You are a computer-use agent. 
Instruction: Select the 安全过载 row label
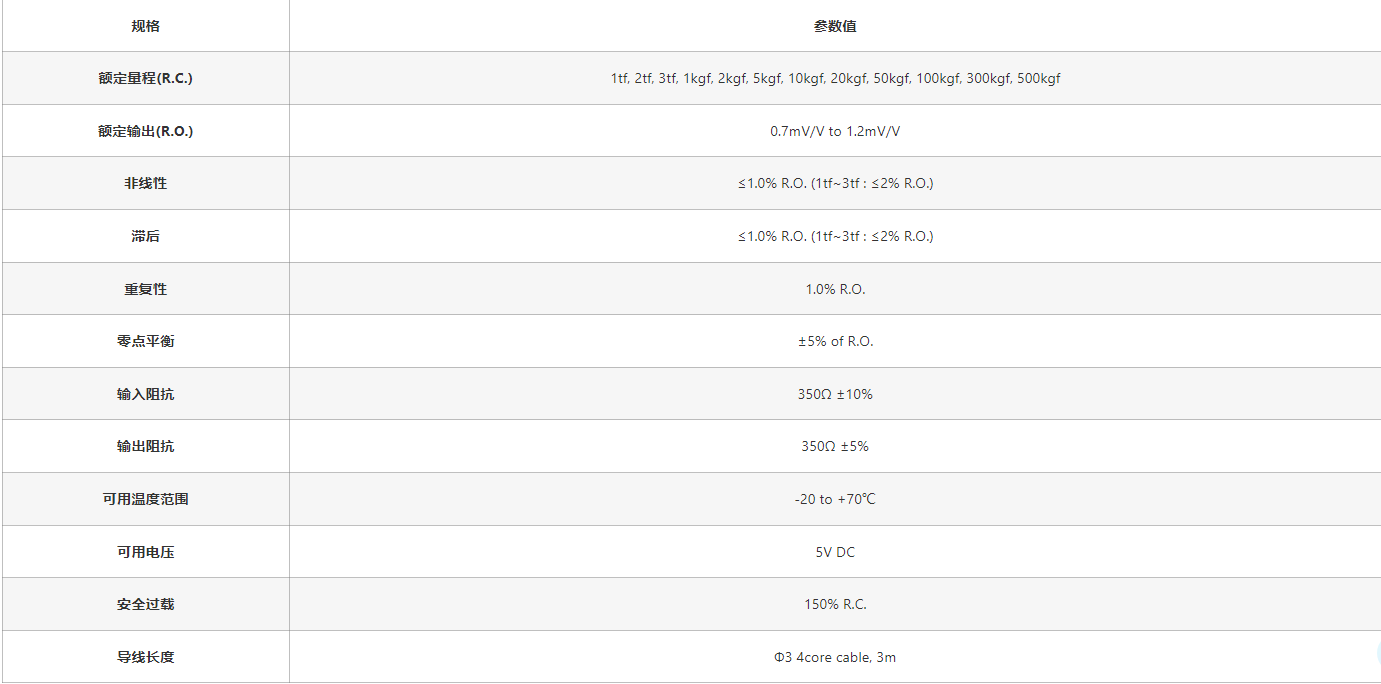(x=145, y=604)
